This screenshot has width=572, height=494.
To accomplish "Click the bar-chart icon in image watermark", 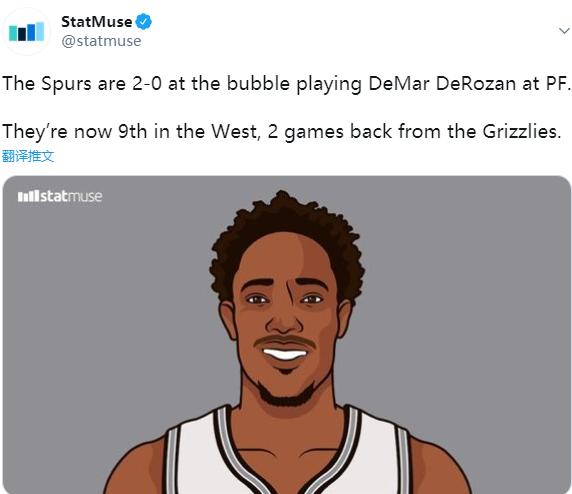I will coord(28,196).
